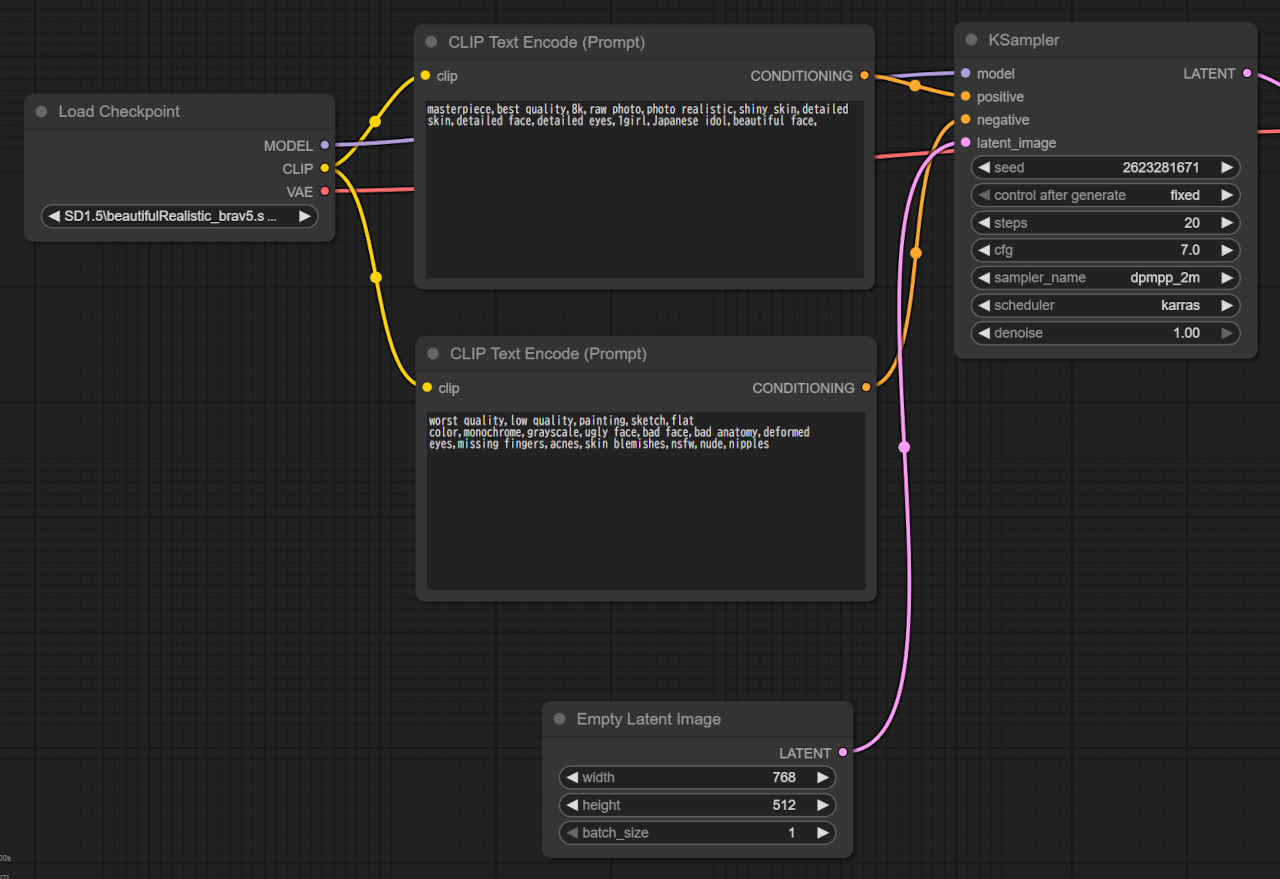This screenshot has height=879, width=1280.
Task: Open the scheduler dropdown set to karras
Action: click(x=1105, y=305)
